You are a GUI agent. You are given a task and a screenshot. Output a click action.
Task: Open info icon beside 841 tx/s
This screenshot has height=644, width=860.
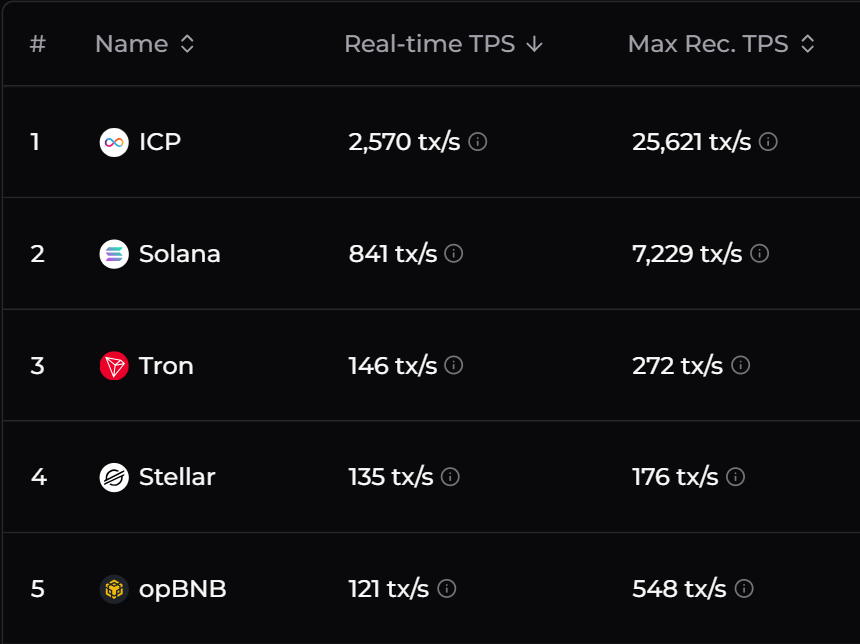click(x=454, y=254)
